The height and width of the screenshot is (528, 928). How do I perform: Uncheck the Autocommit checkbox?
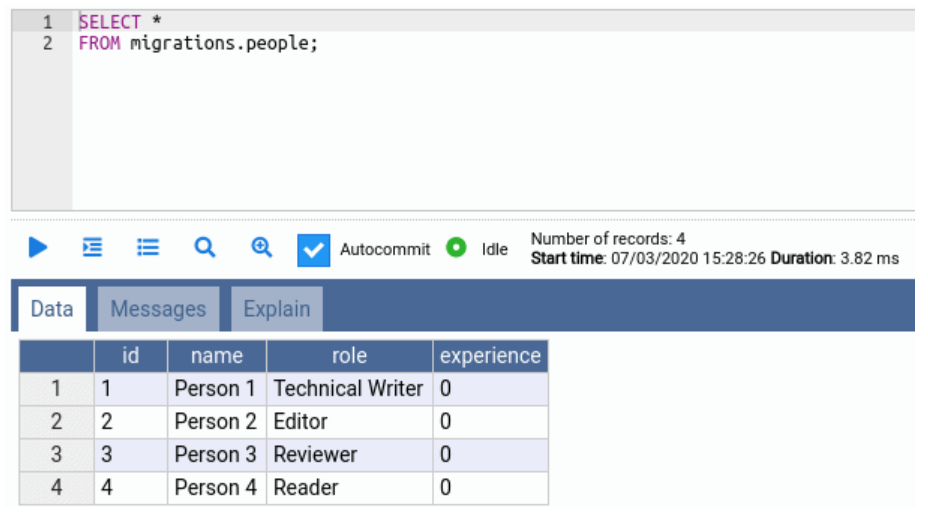[x=314, y=250]
